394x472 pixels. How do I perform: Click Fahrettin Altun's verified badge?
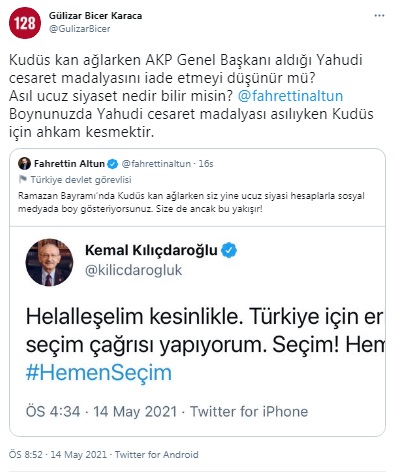pyautogui.click(x=113, y=164)
